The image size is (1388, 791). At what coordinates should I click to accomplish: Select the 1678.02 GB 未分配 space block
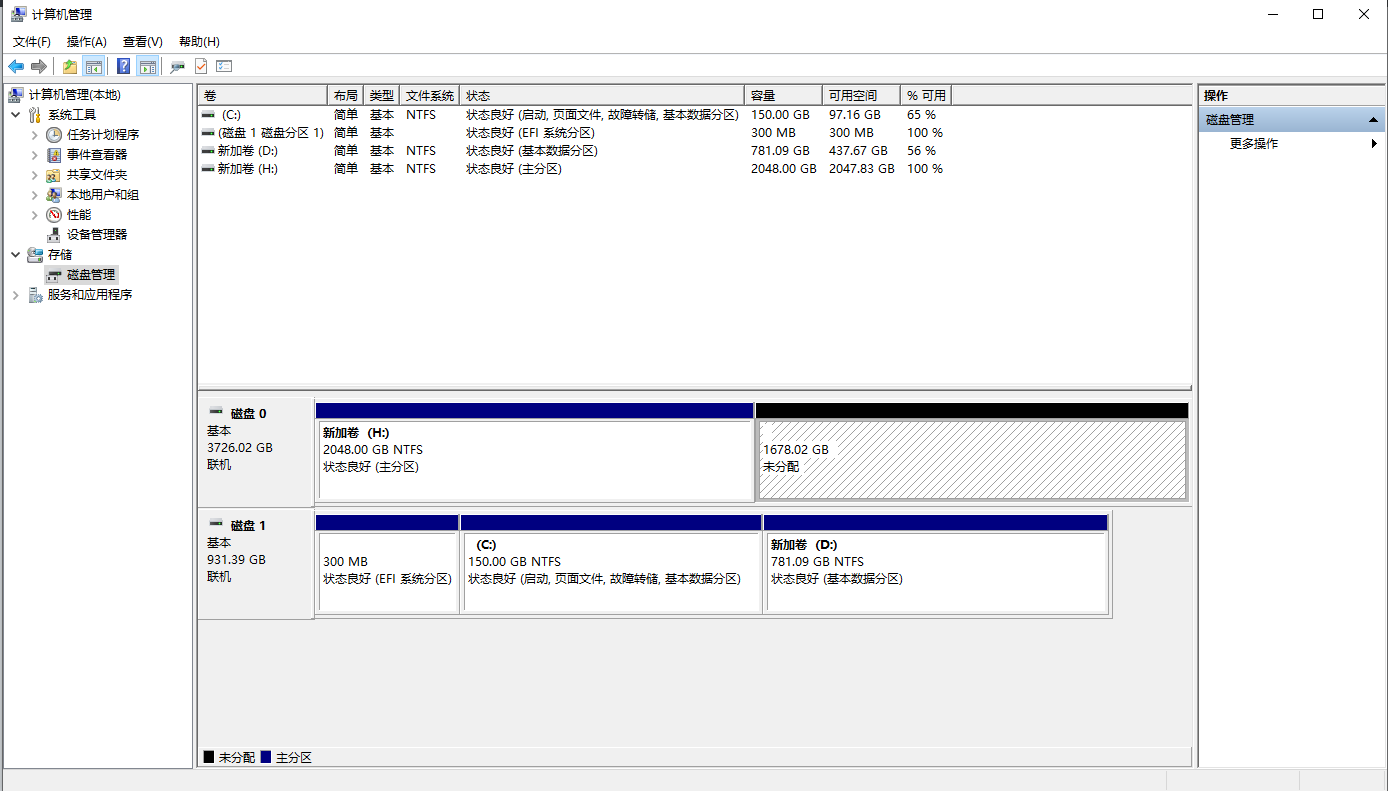tap(972, 452)
